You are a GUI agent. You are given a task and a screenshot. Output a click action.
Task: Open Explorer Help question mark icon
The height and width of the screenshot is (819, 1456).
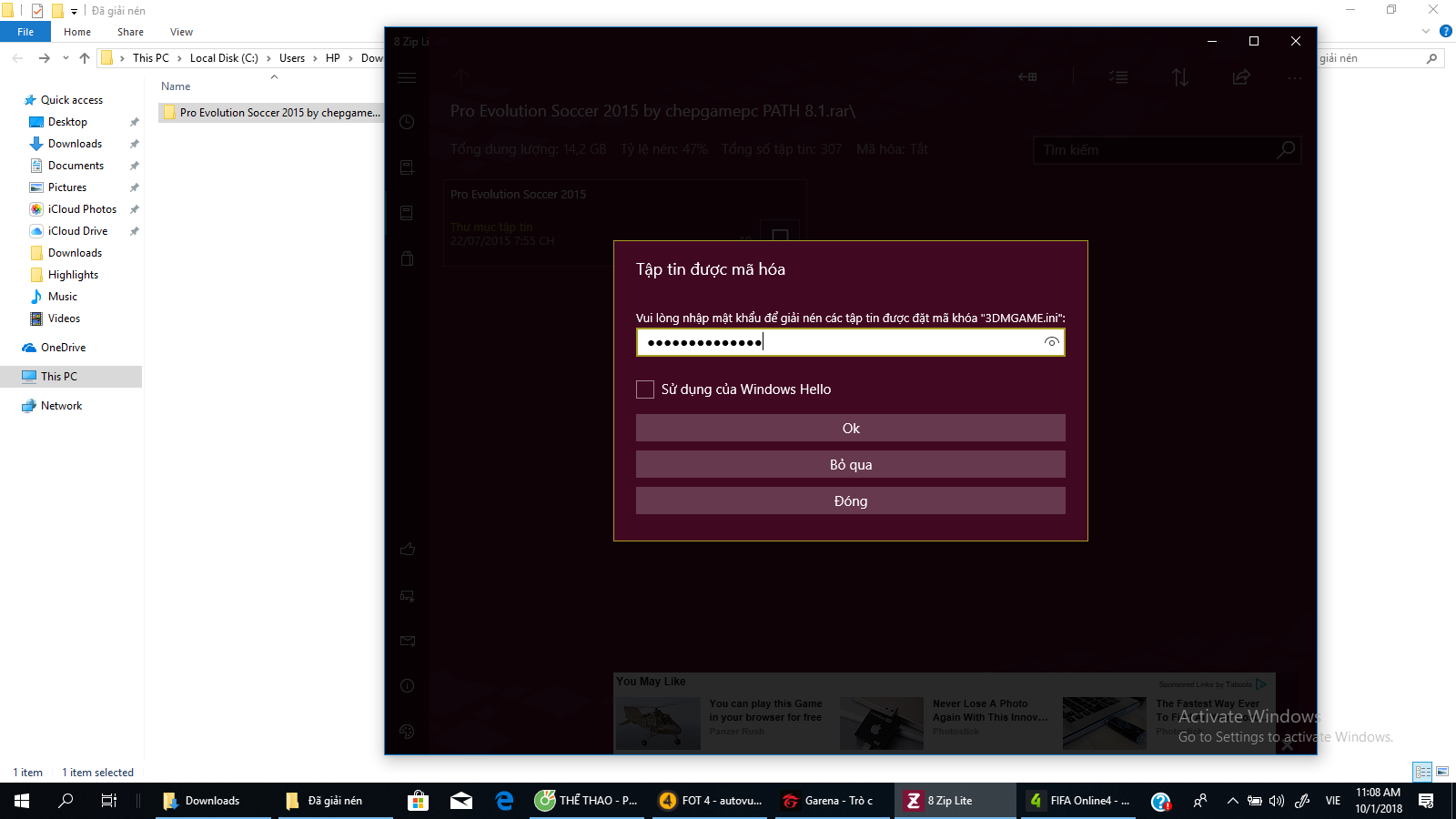pyautogui.click(x=1445, y=32)
